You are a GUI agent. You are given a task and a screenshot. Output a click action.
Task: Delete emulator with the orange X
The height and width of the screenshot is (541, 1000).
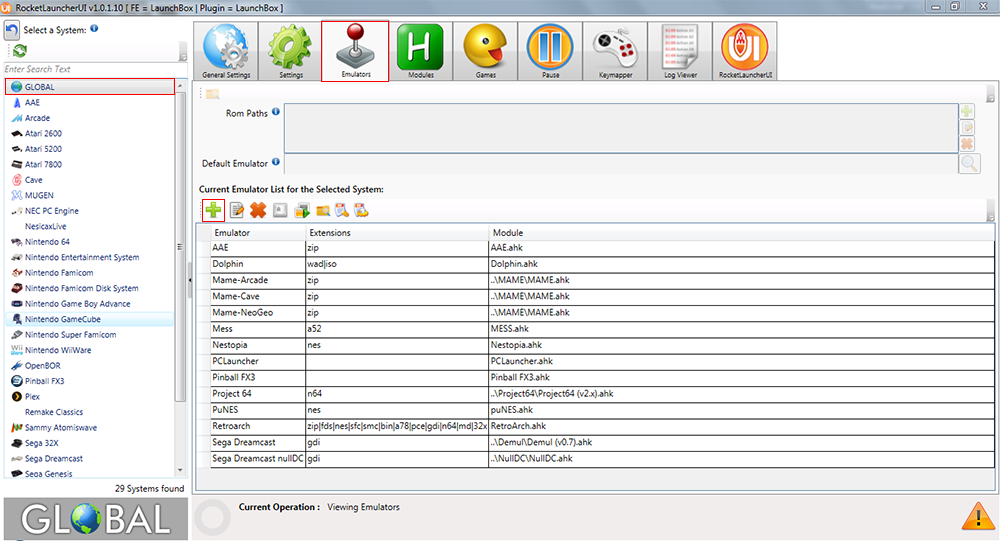click(x=258, y=210)
